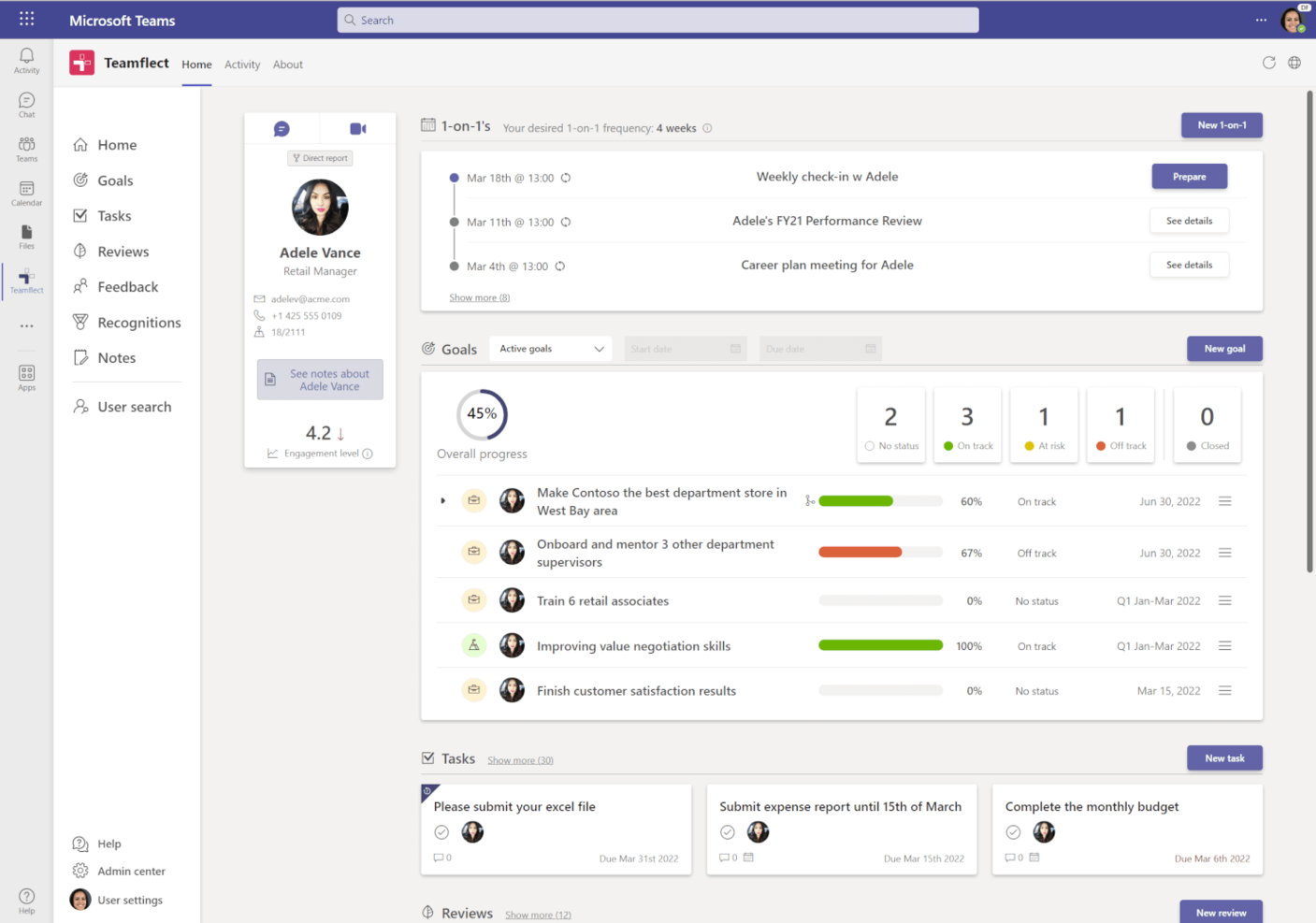Click the red 67% progress bar
This screenshot has height=923, width=1316.
point(880,553)
